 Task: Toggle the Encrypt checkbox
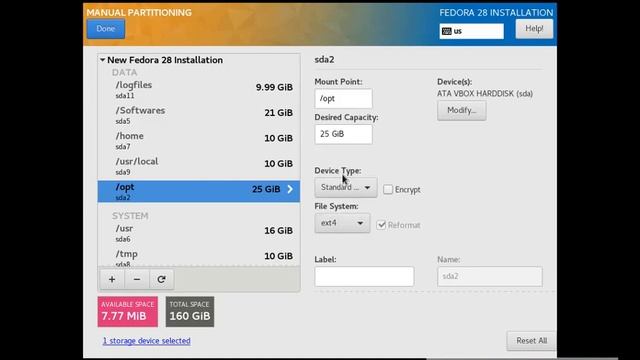(388, 189)
